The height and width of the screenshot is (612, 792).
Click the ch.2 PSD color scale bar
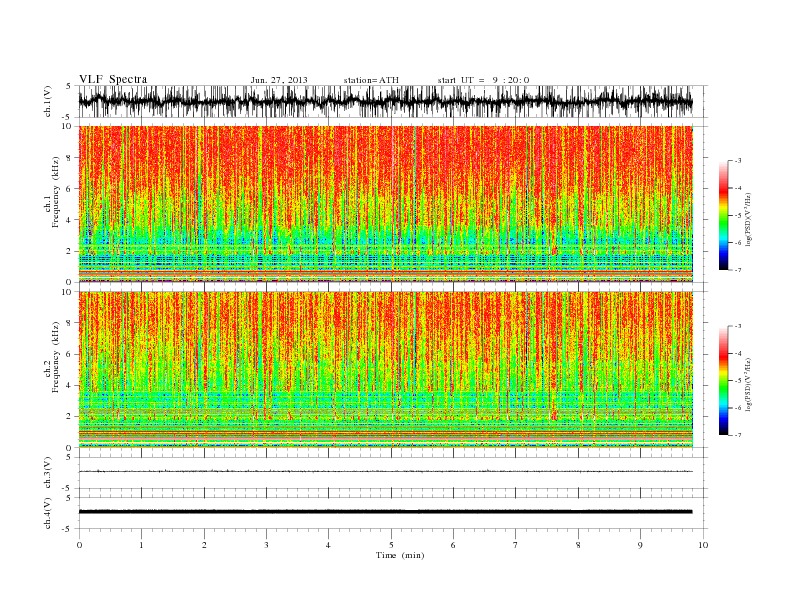(x=723, y=381)
